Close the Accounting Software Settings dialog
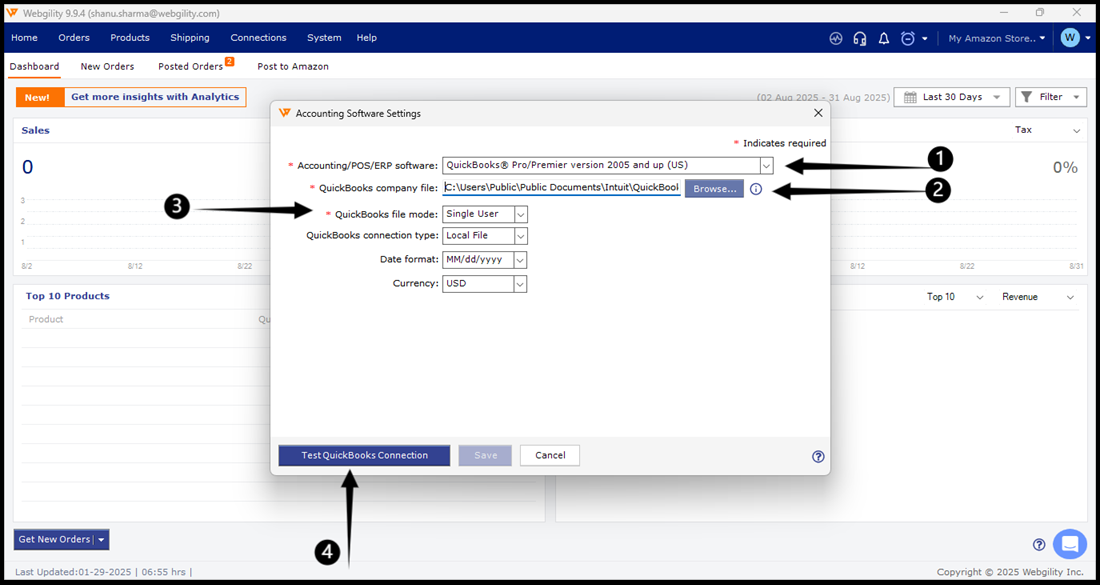 pyautogui.click(x=818, y=113)
